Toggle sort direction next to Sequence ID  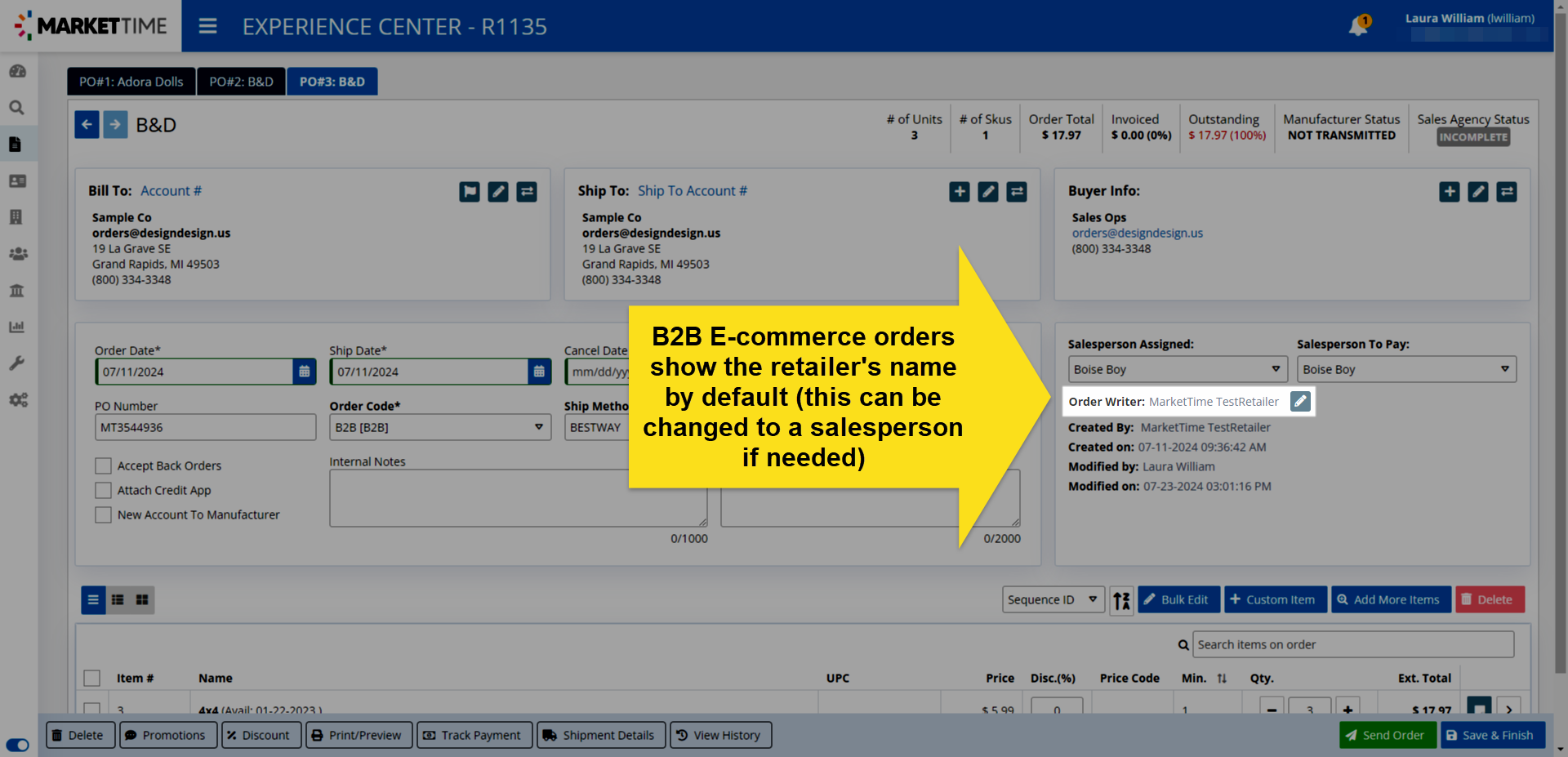pos(1121,600)
